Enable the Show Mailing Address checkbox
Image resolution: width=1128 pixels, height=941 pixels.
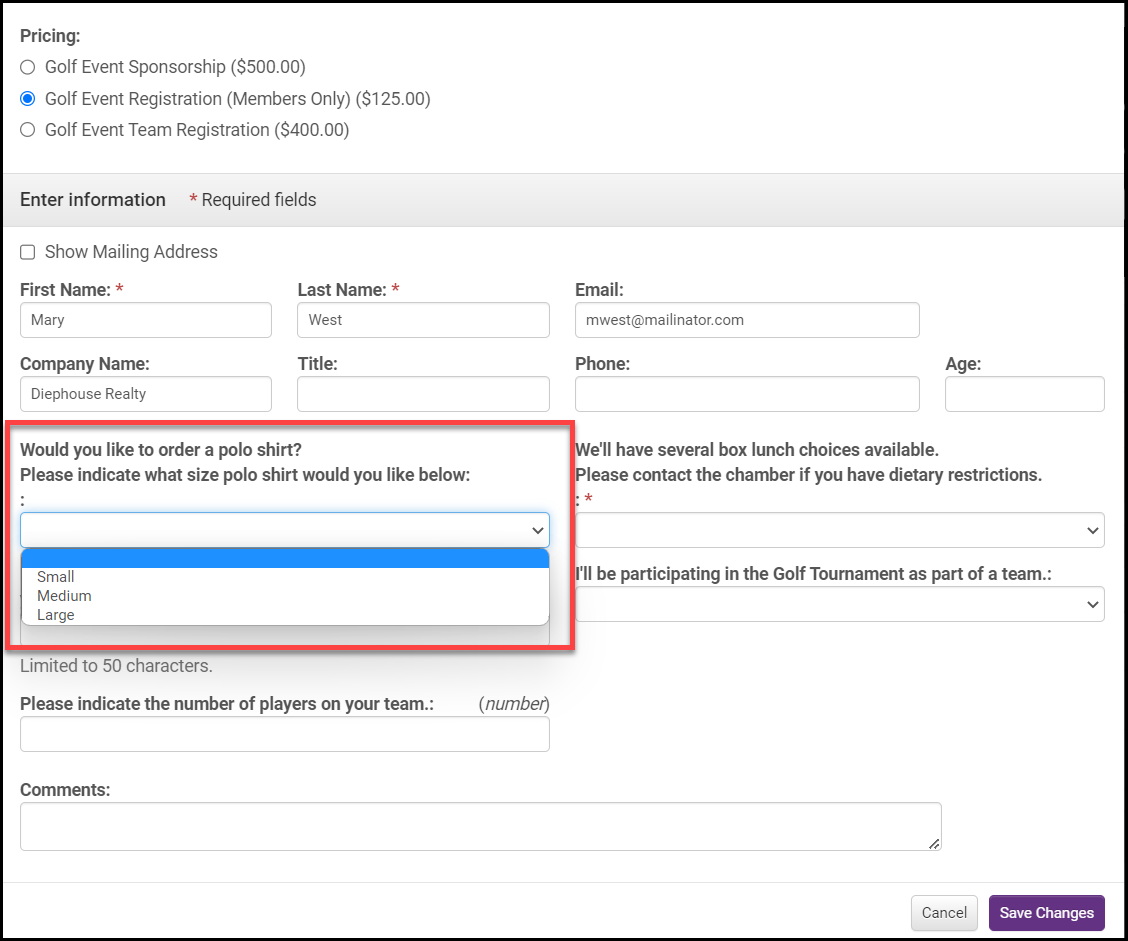coord(28,252)
